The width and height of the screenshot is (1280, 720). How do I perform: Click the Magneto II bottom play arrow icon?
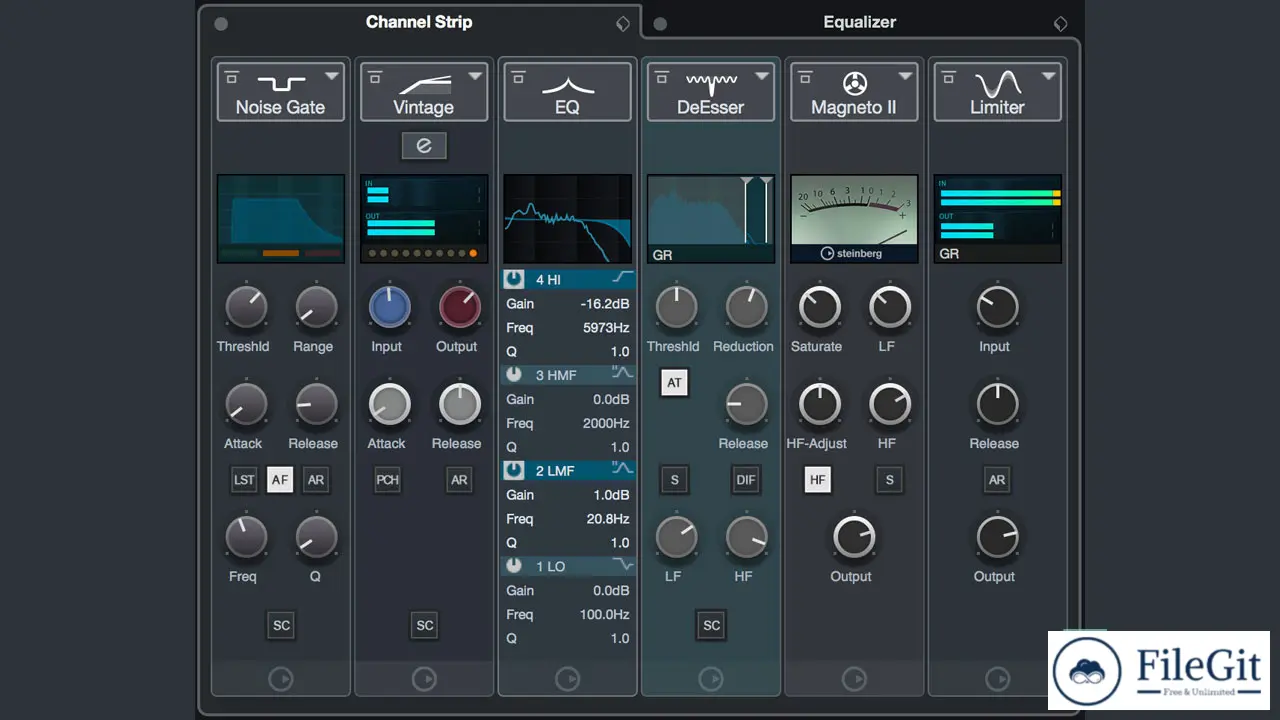tap(854, 680)
